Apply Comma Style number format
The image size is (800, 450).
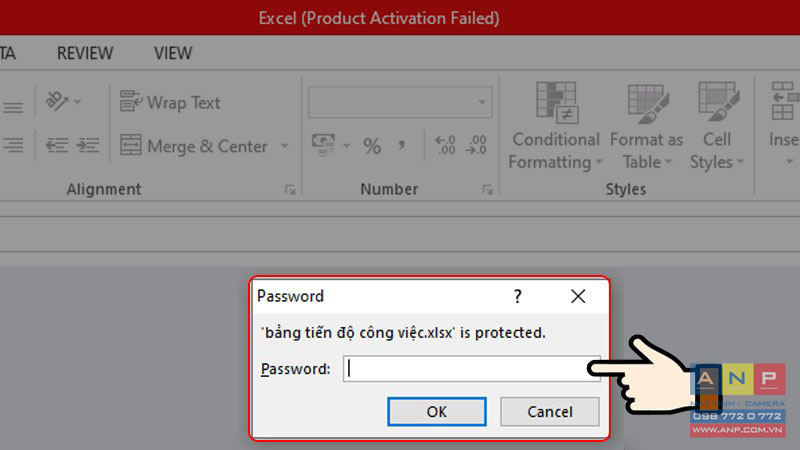point(402,146)
